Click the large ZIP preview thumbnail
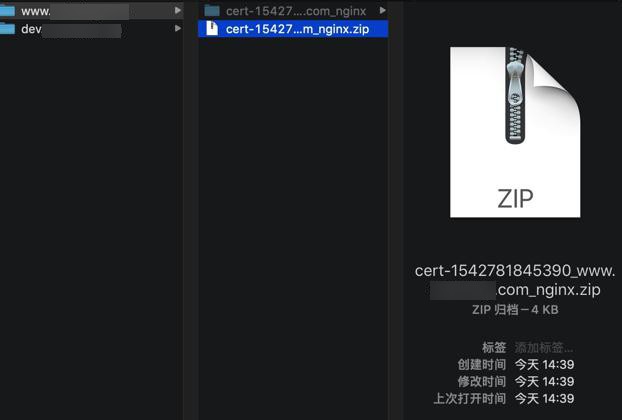 coord(515,132)
